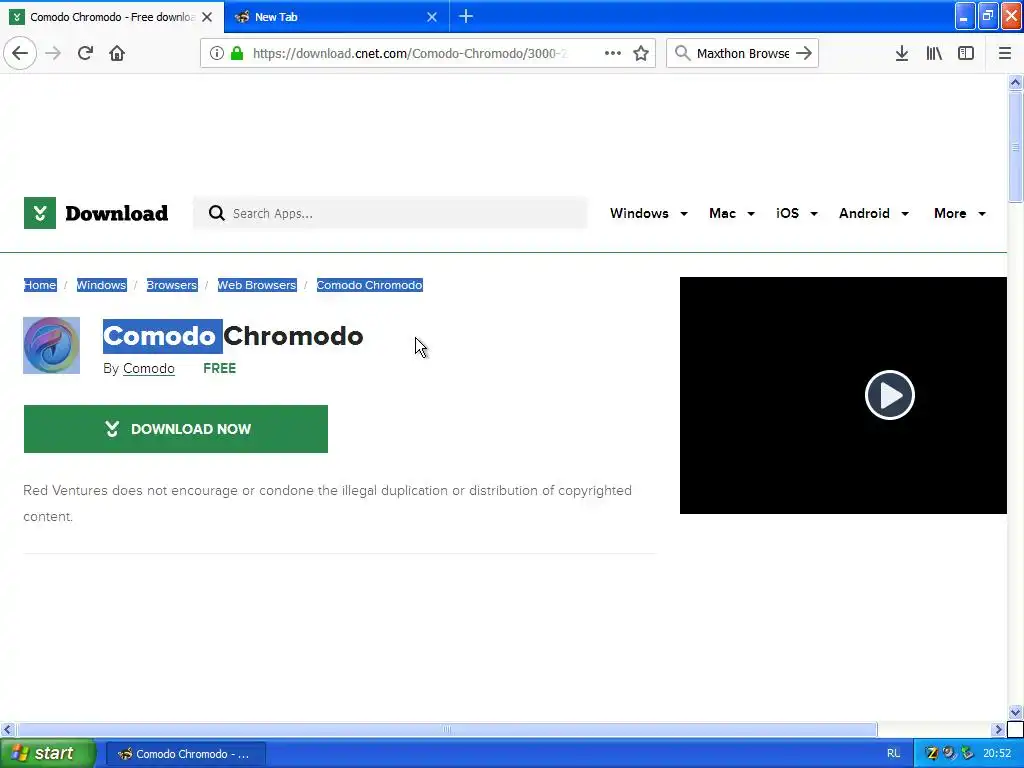
Task: Bookmark this page with the star
Action: [x=641, y=53]
